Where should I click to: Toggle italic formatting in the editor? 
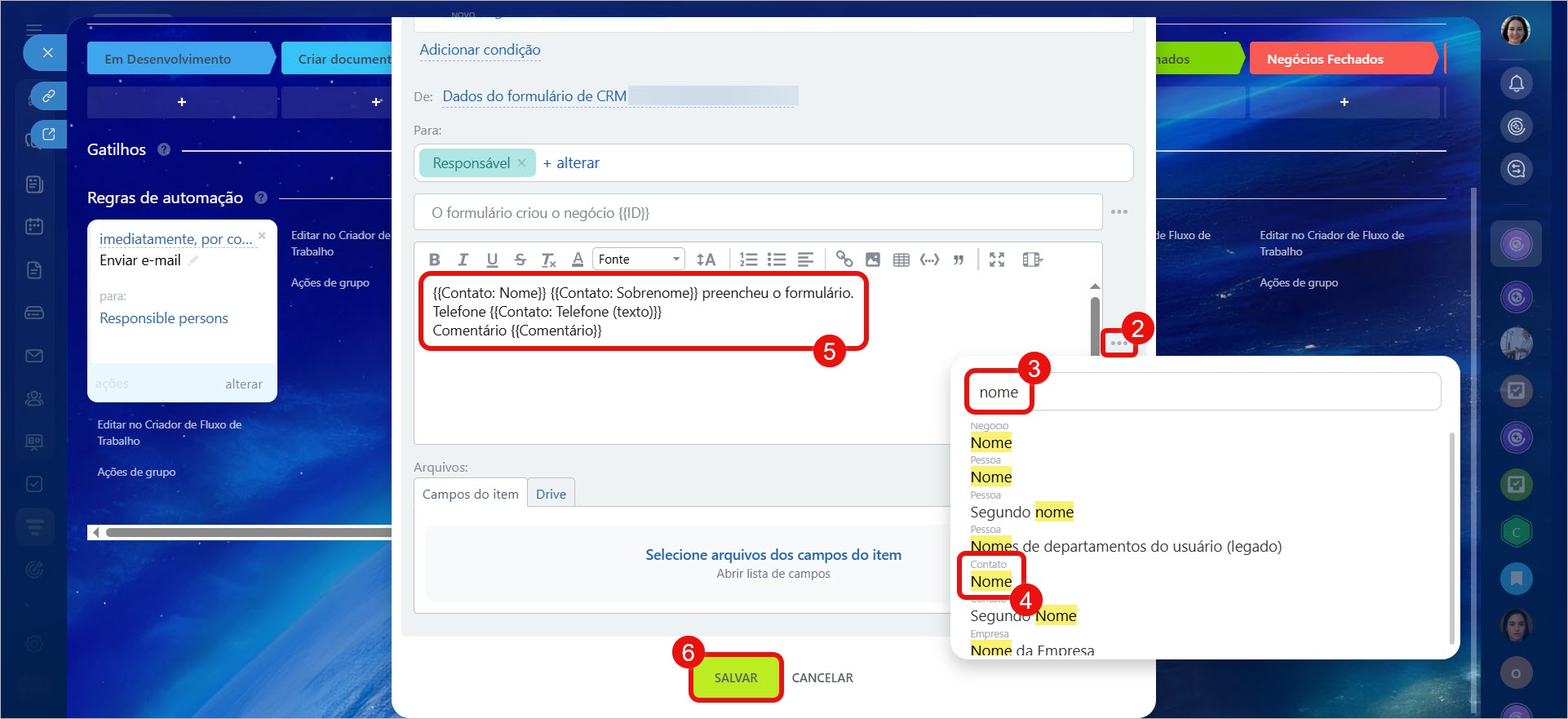coord(463,260)
